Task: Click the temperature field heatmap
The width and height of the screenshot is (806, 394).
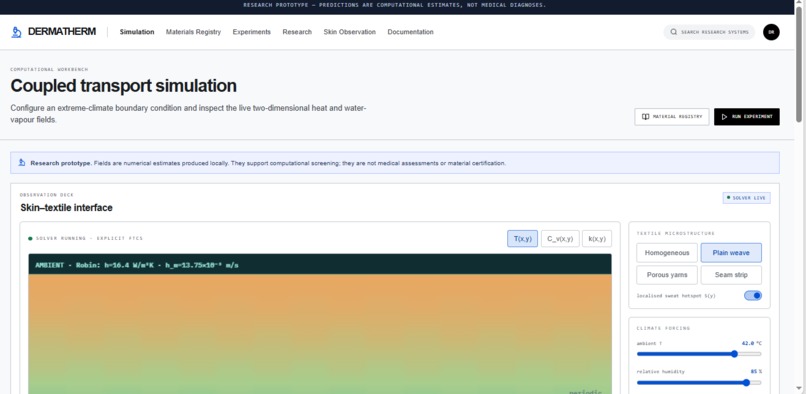Action: tap(320, 334)
